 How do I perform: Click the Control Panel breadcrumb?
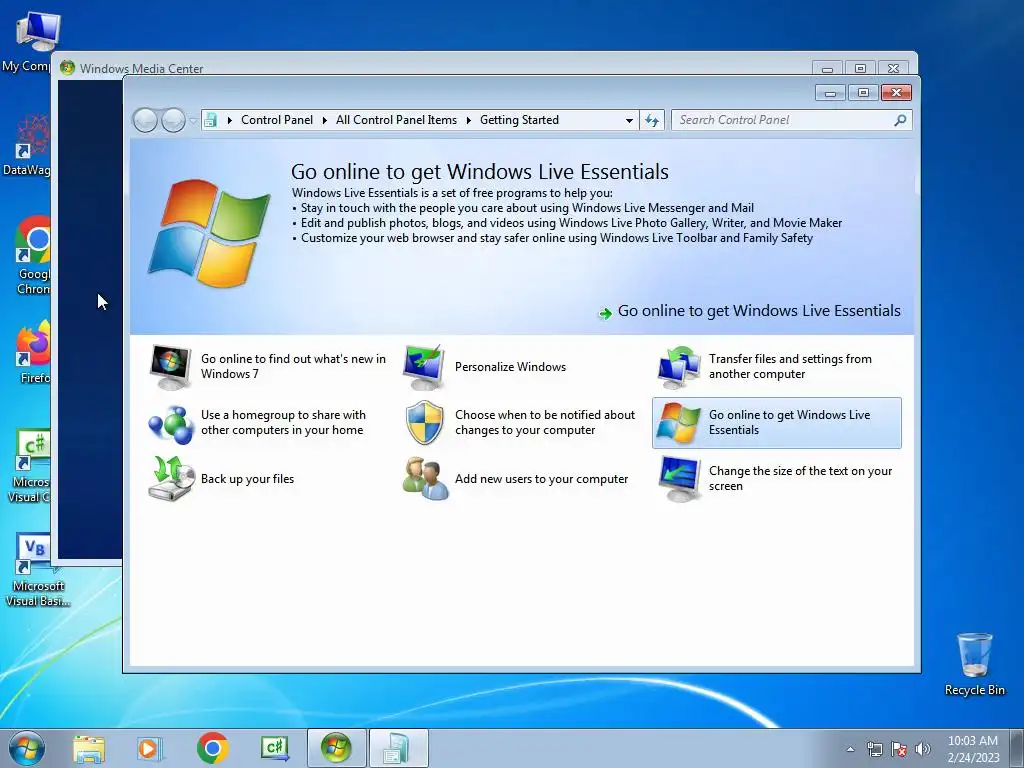tap(277, 120)
